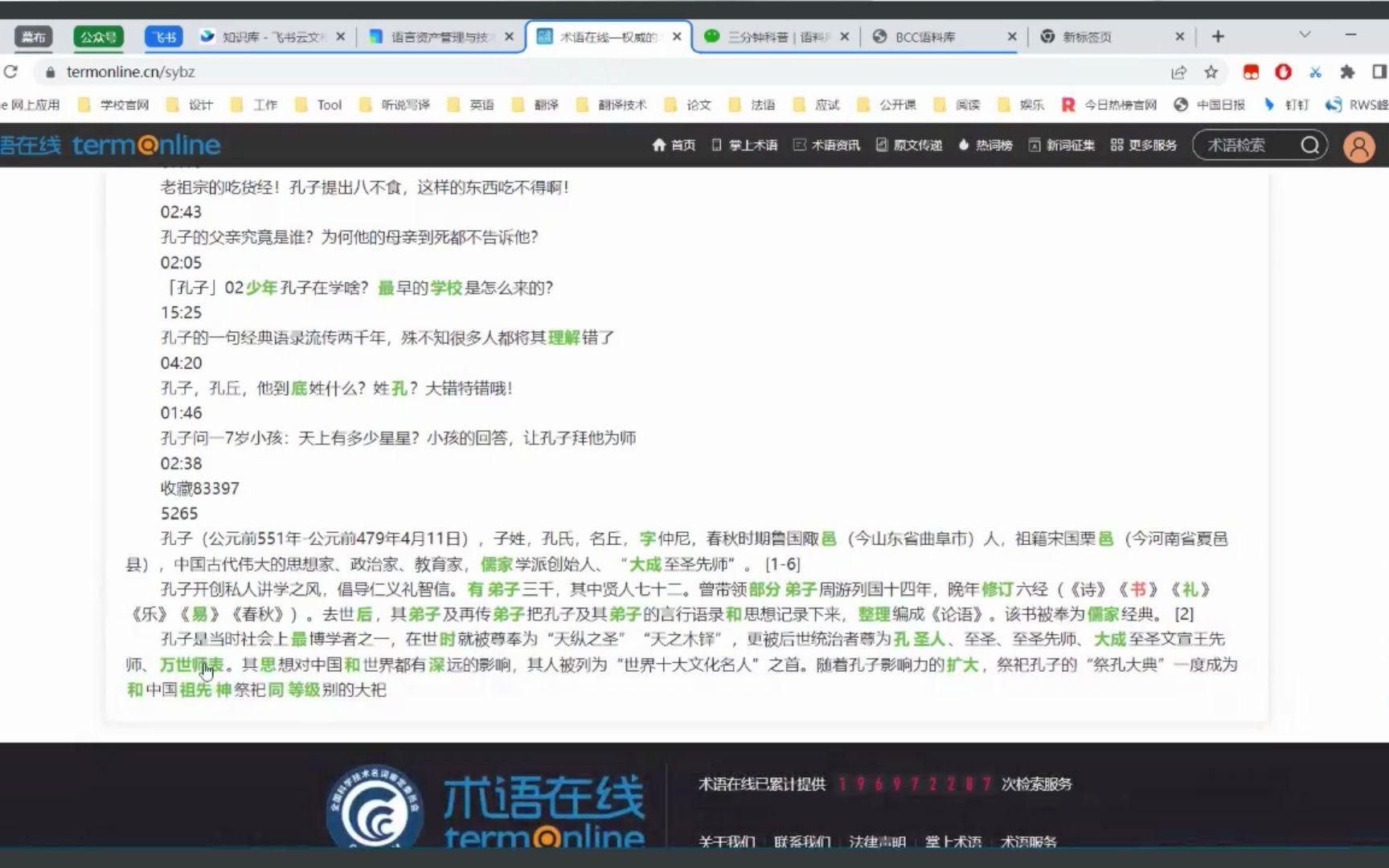Open the Tool bookmark folder
1389x868 pixels.
(319, 105)
